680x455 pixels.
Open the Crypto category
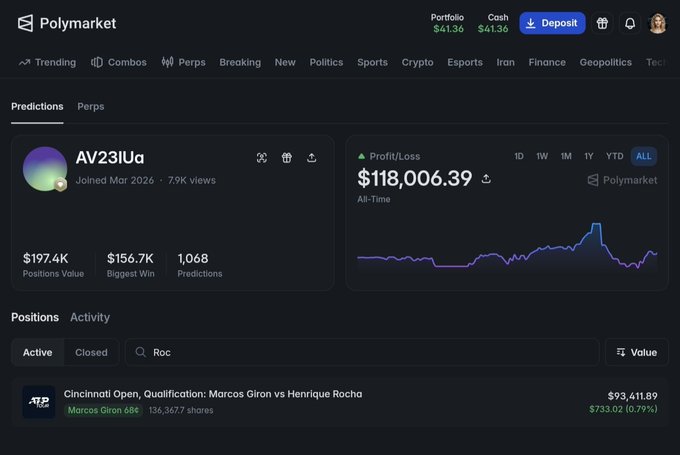417,62
